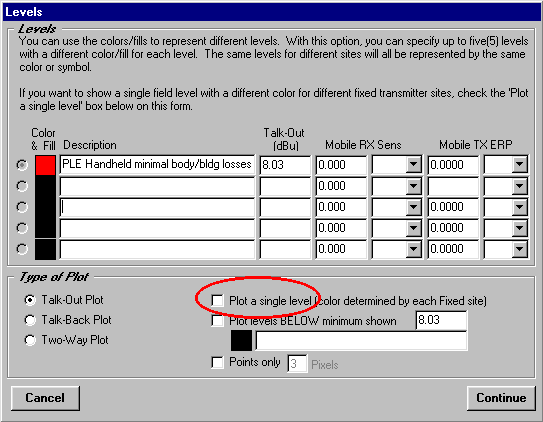Image resolution: width=543 pixels, height=422 pixels.
Task: Enable 'Plot a single level' checkbox
Action: pos(217,300)
